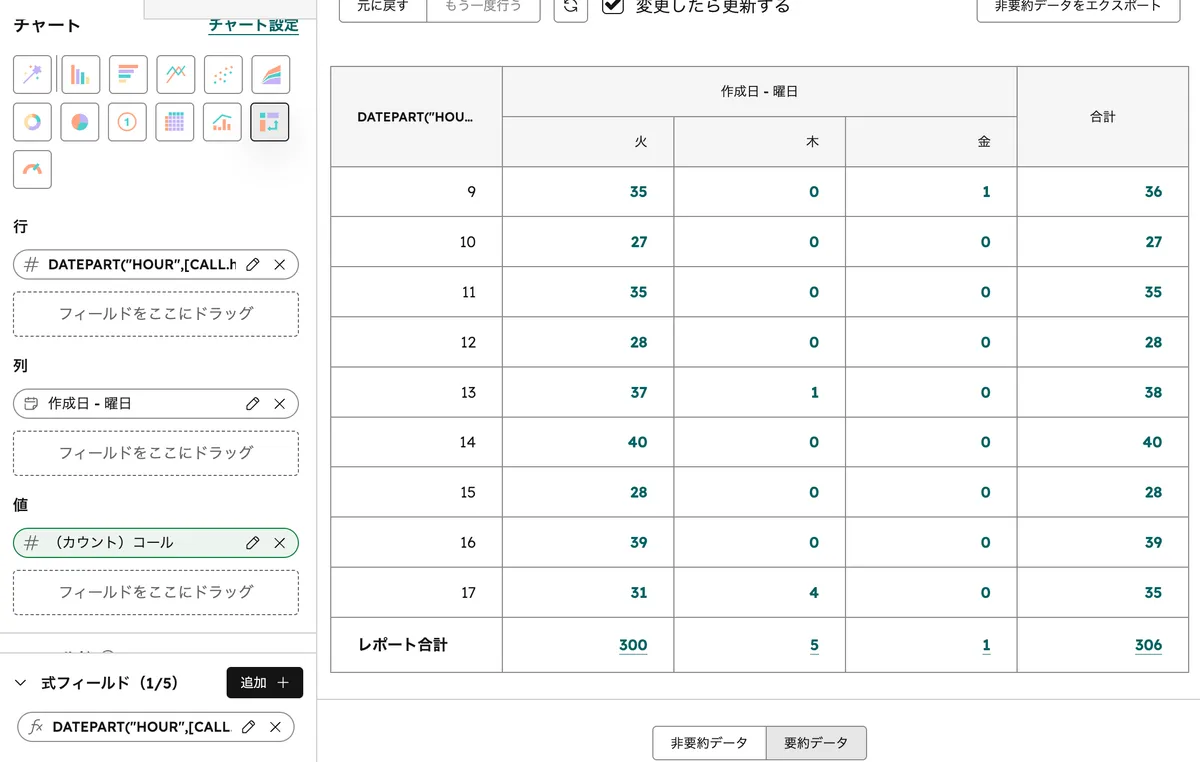Select the pie chart type
The width and height of the screenshot is (1200, 762).
[x=80, y=121]
